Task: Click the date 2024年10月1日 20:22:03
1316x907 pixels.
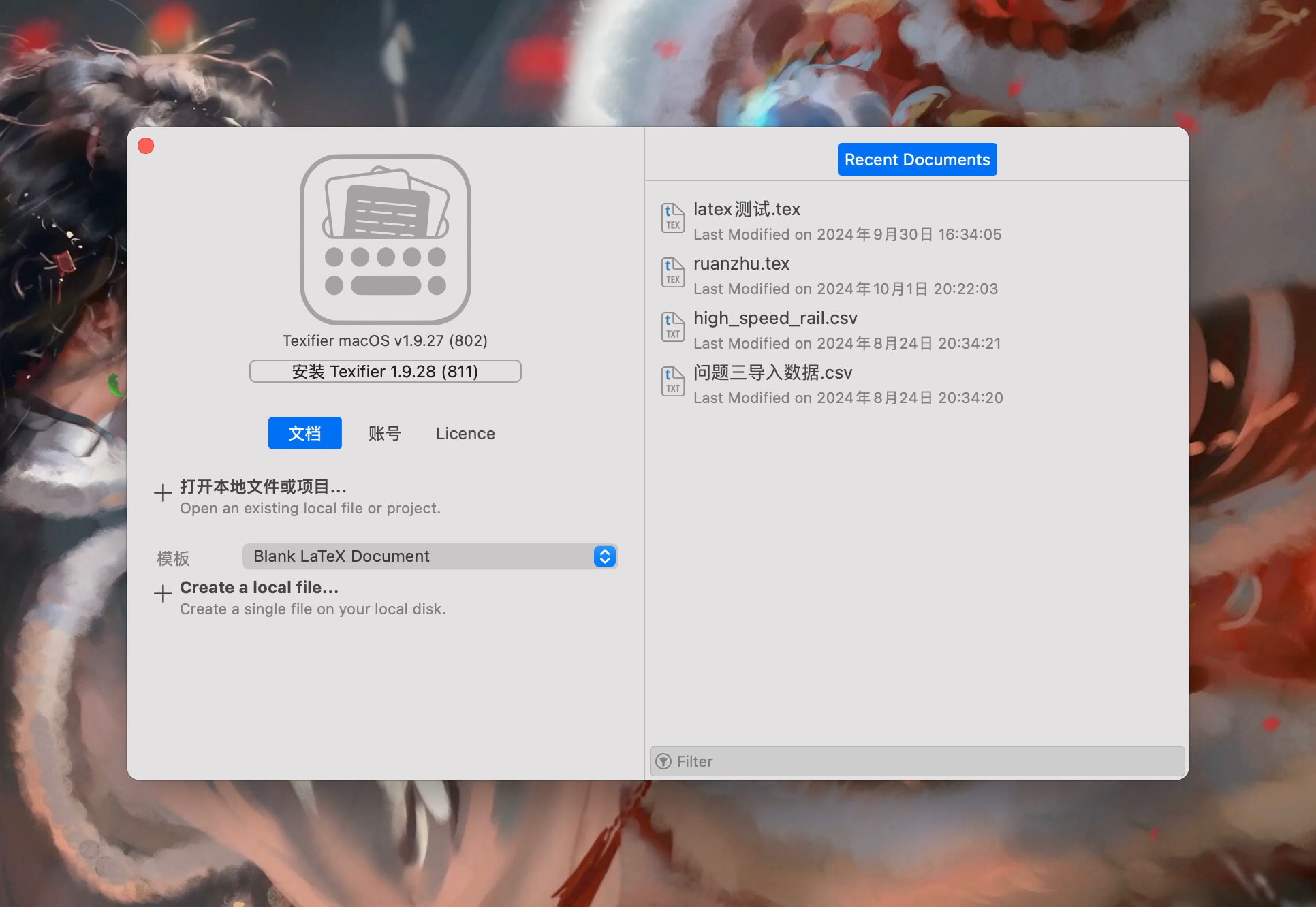Action: (907, 289)
